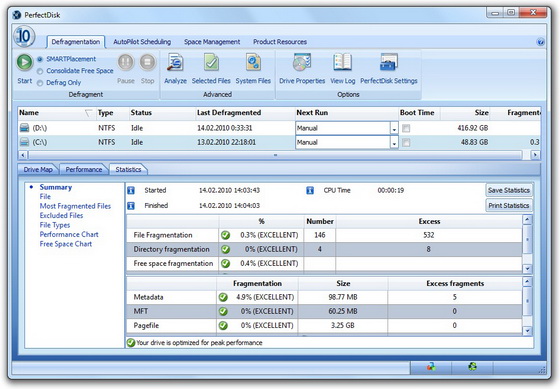Screen dimensions: 560x389
Task: Click the fragmentation table scroll down arrow
Action: [528, 269]
